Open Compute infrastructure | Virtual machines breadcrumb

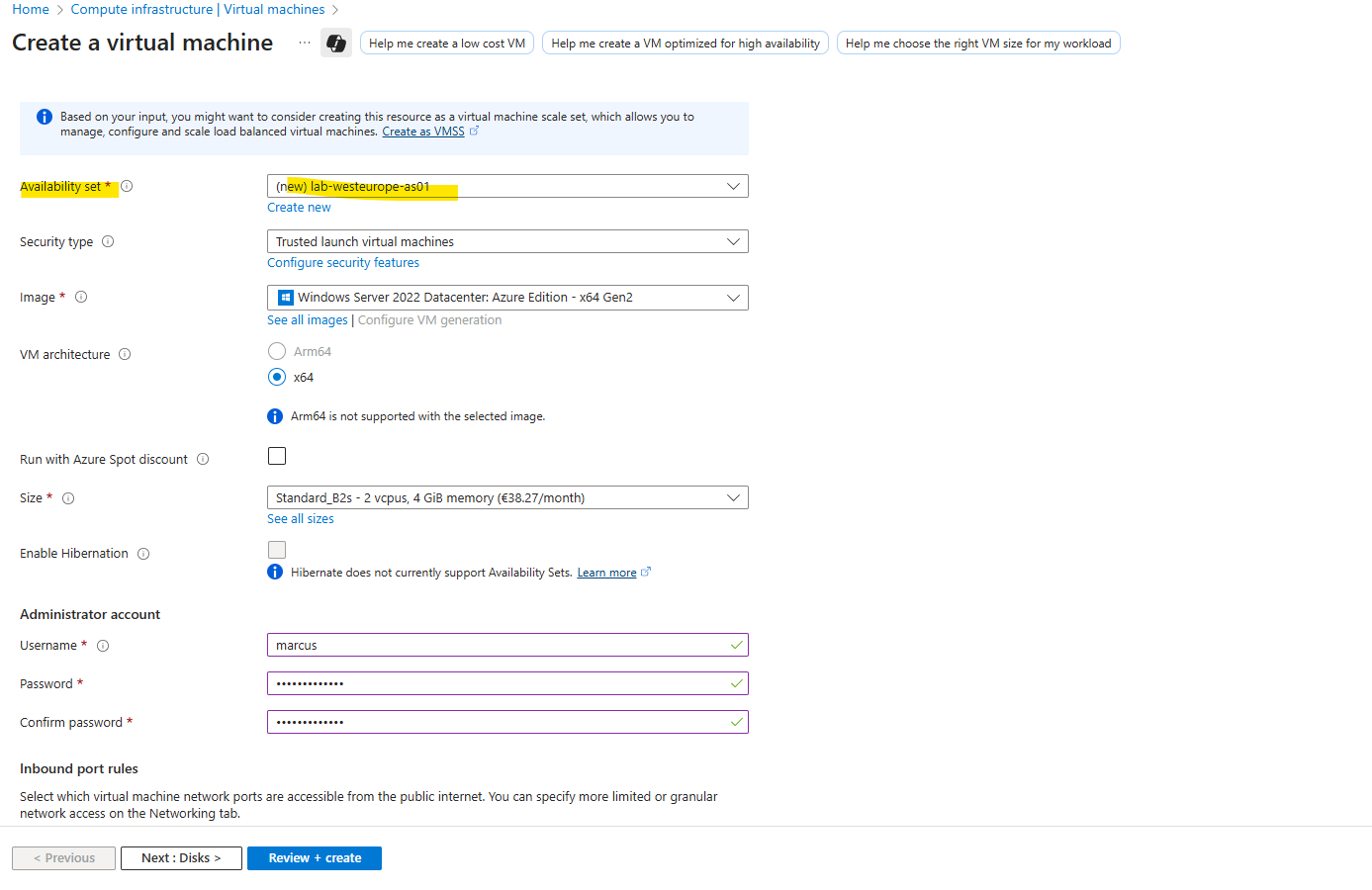[198, 9]
